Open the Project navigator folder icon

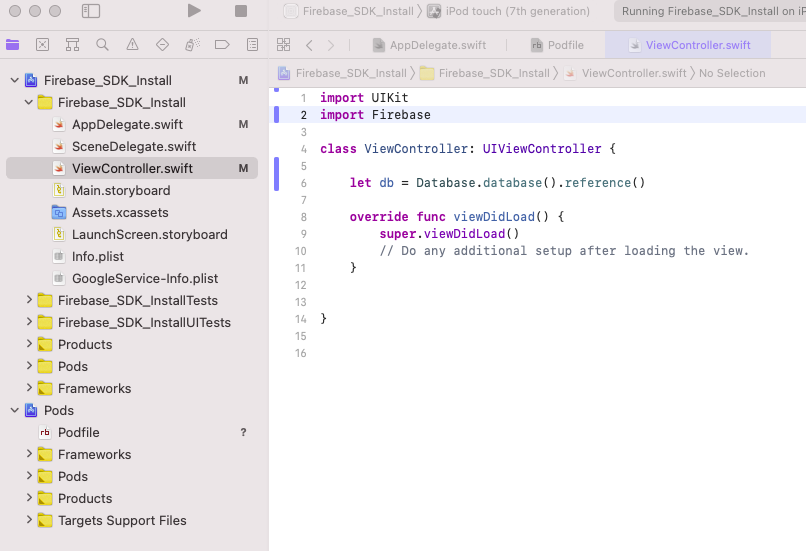12,45
